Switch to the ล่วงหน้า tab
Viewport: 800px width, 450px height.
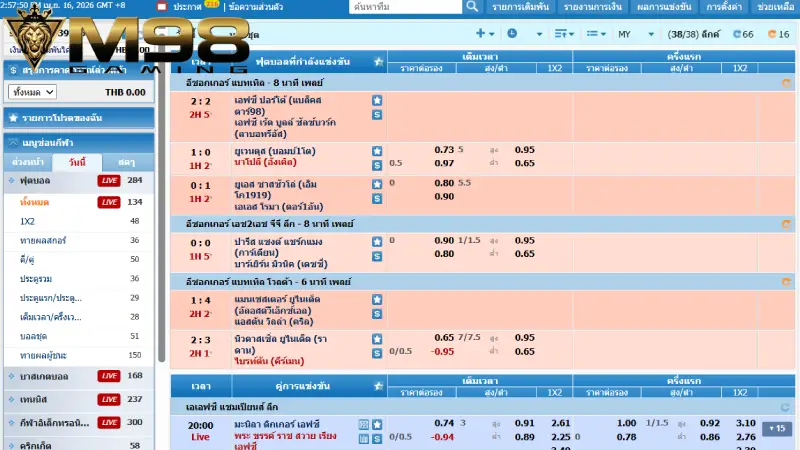(x=29, y=162)
